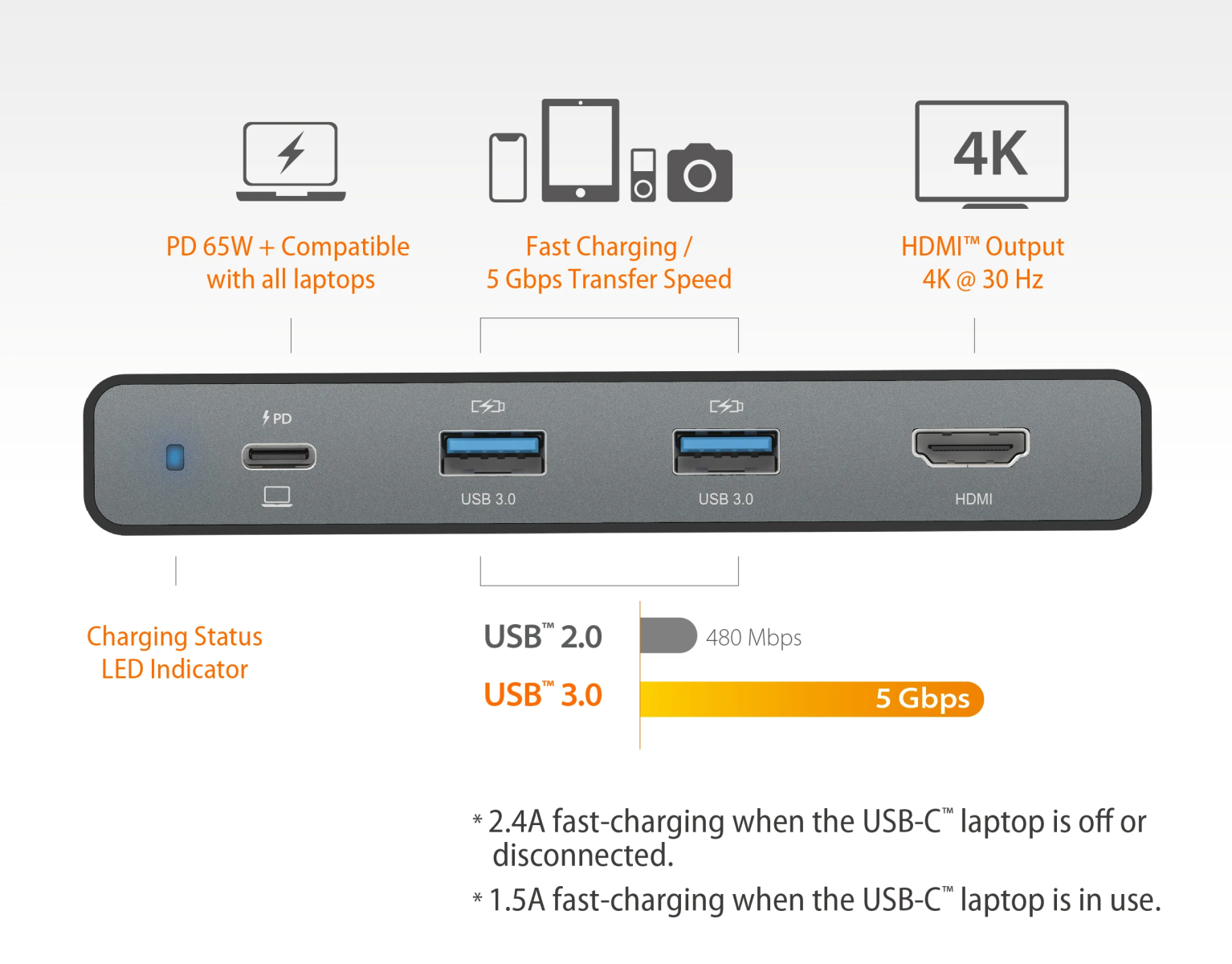1232x964 pixels.
Task: Click the gray 480 Mbps speed bar
Action: click(668, 635)
